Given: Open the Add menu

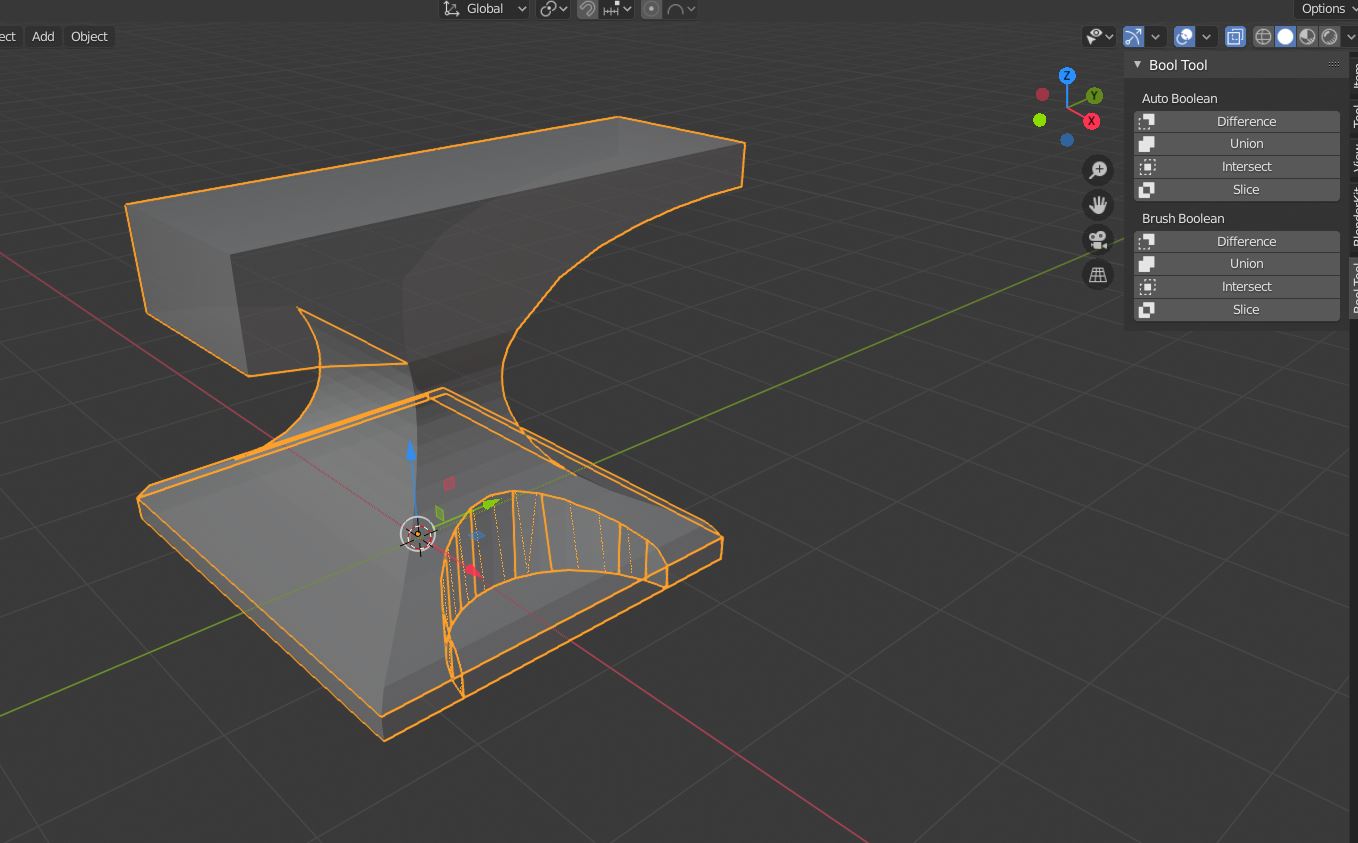Looking at the screenshot, I should (43, 36).
